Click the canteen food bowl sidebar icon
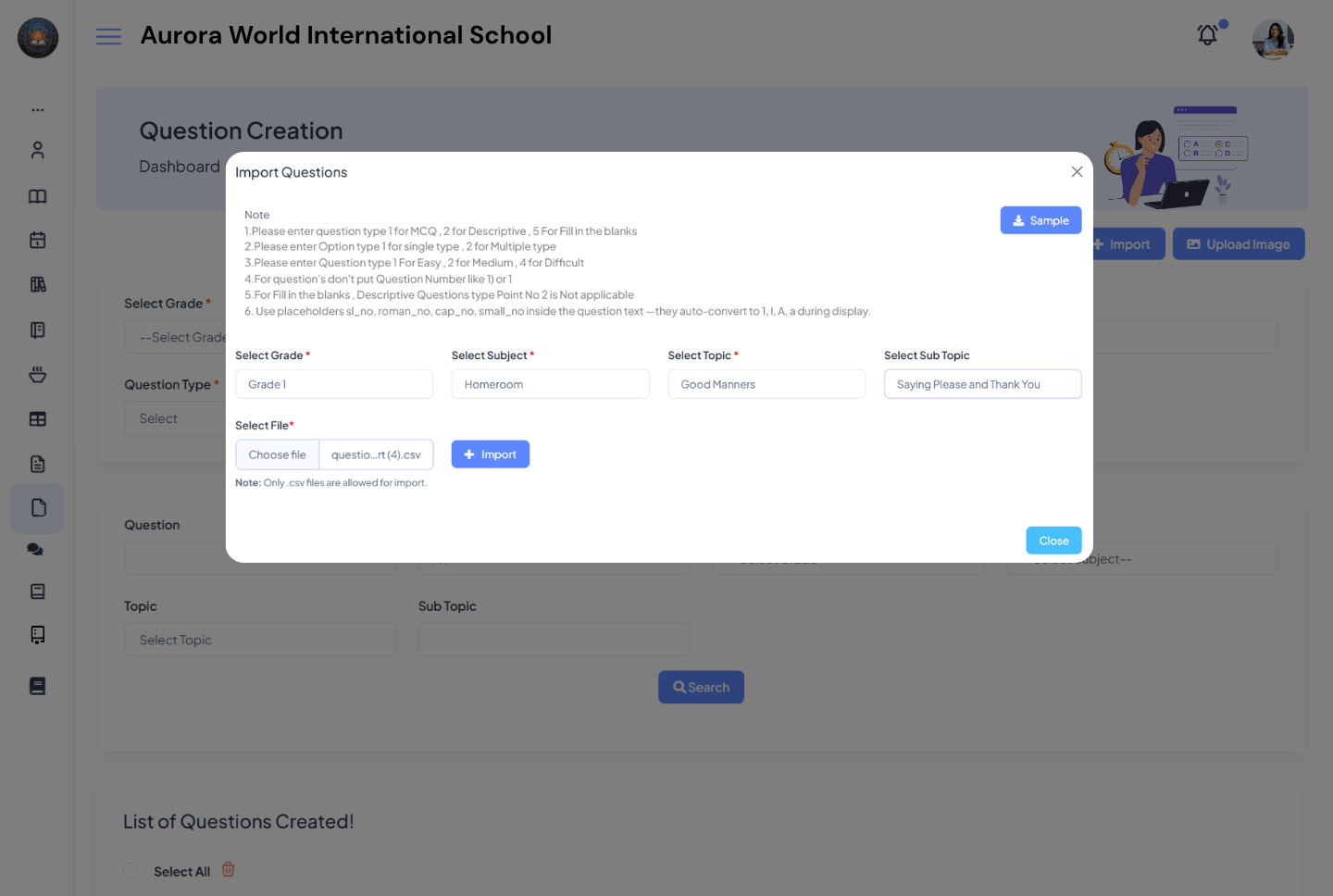 pyautogui.click(x=38, y=374)
